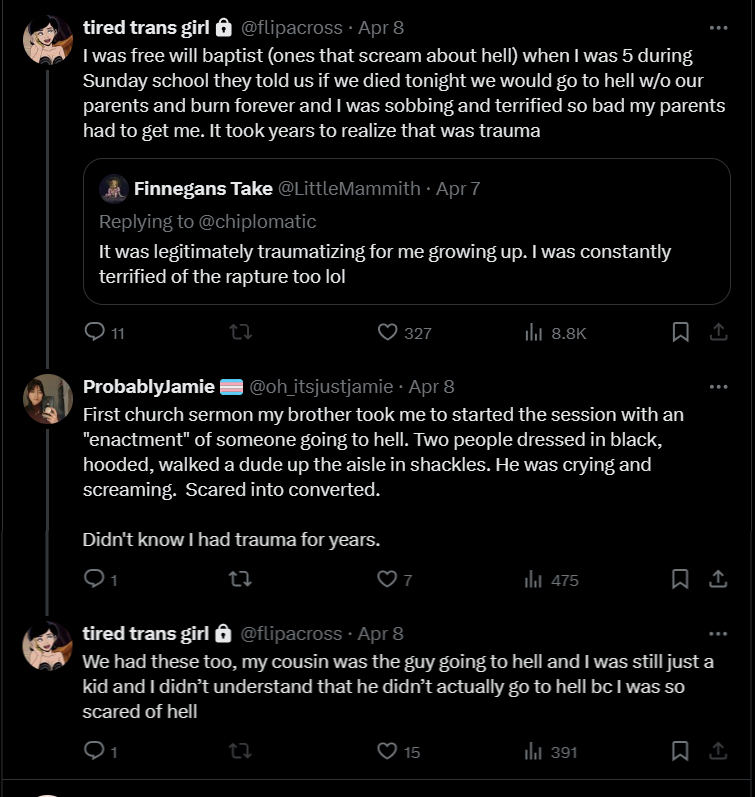
Task: Open more options on the last tweet
Action: [x=718, y=634]
